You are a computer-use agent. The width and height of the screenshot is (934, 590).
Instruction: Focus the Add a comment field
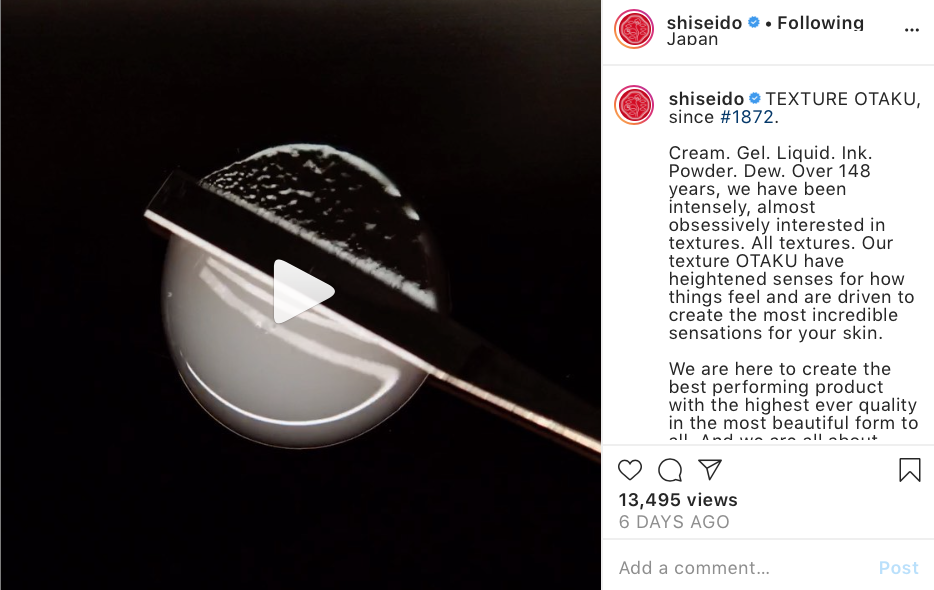[x=745, y=568]
